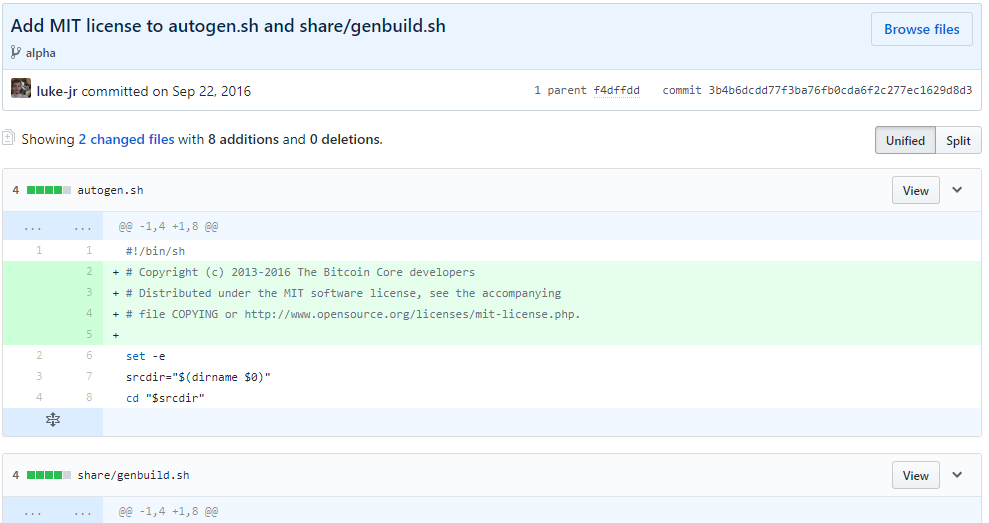Click the branch icon next to alpha
The width and height of the screenshot is (989, 523).
point(16,53)
